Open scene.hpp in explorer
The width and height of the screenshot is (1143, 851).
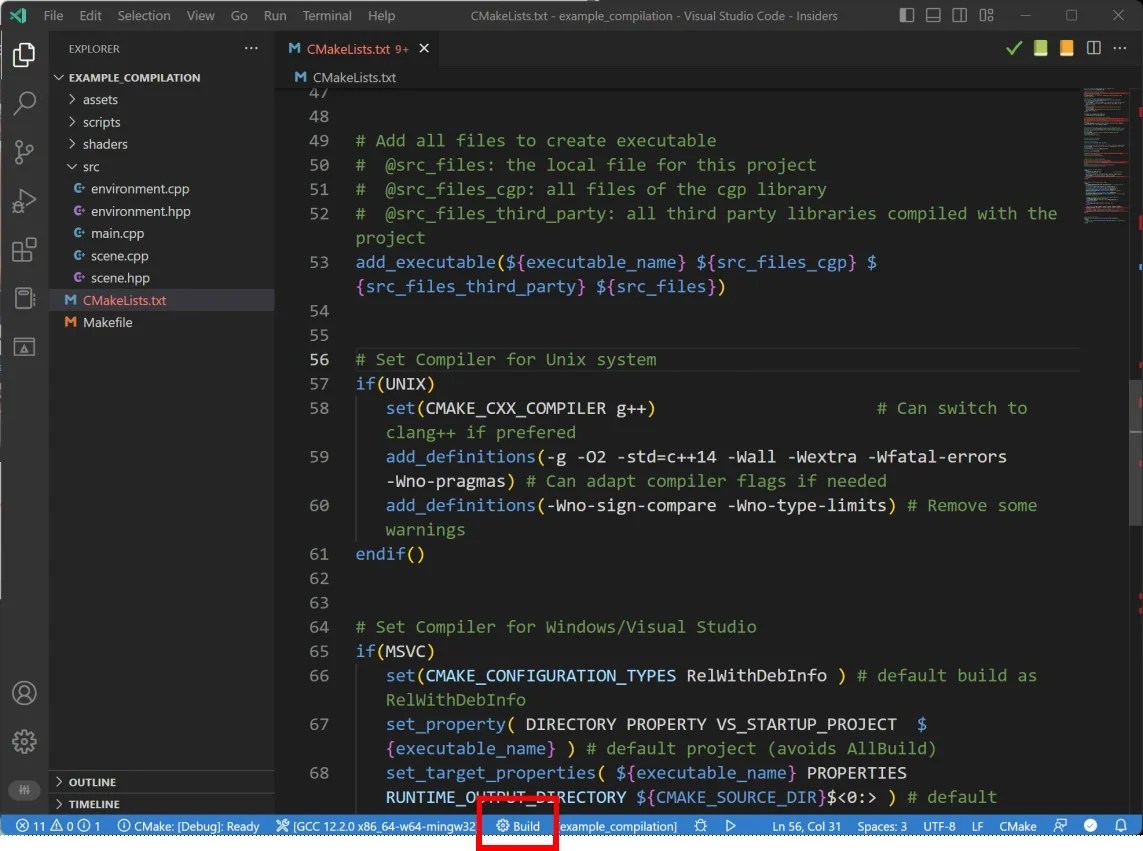point(120,278)
